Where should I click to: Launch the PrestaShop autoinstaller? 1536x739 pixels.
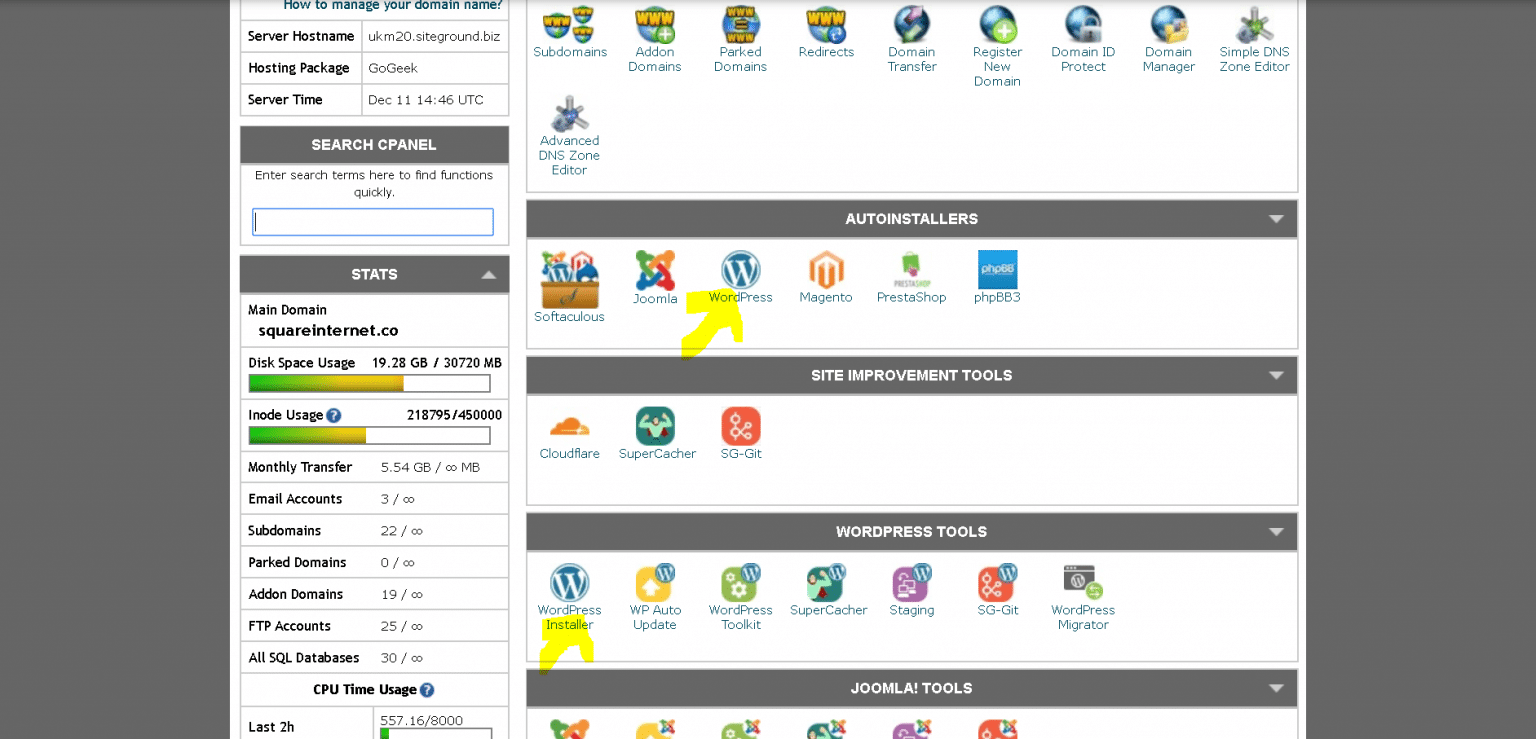911,277
